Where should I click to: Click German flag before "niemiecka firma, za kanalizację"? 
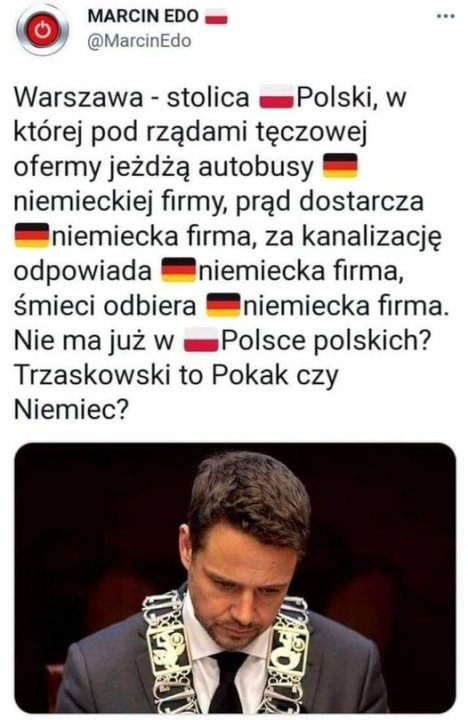pyautogui.click(x=31, y=235)
